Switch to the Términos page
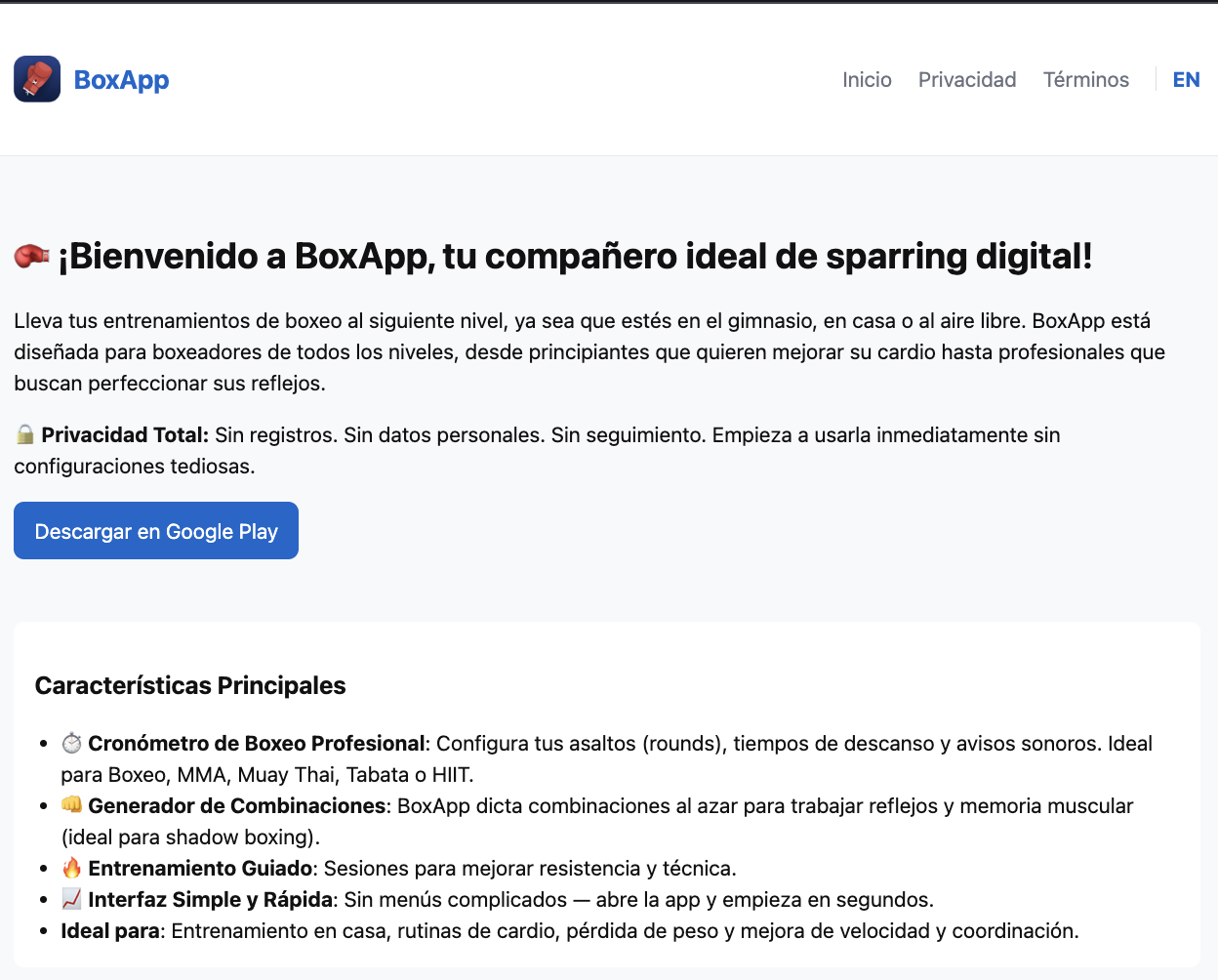Screen dimensions: 1218x980 [x=1086, y=79]
